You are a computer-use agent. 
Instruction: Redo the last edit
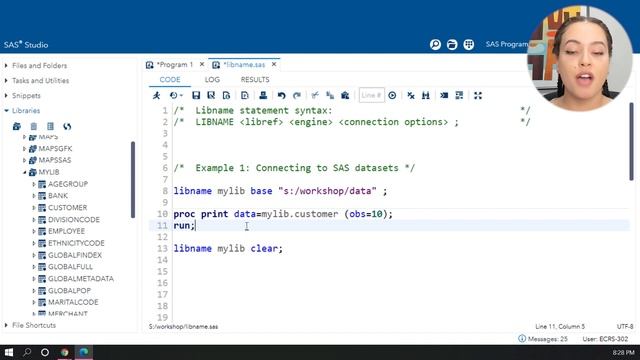pos(297,96)
